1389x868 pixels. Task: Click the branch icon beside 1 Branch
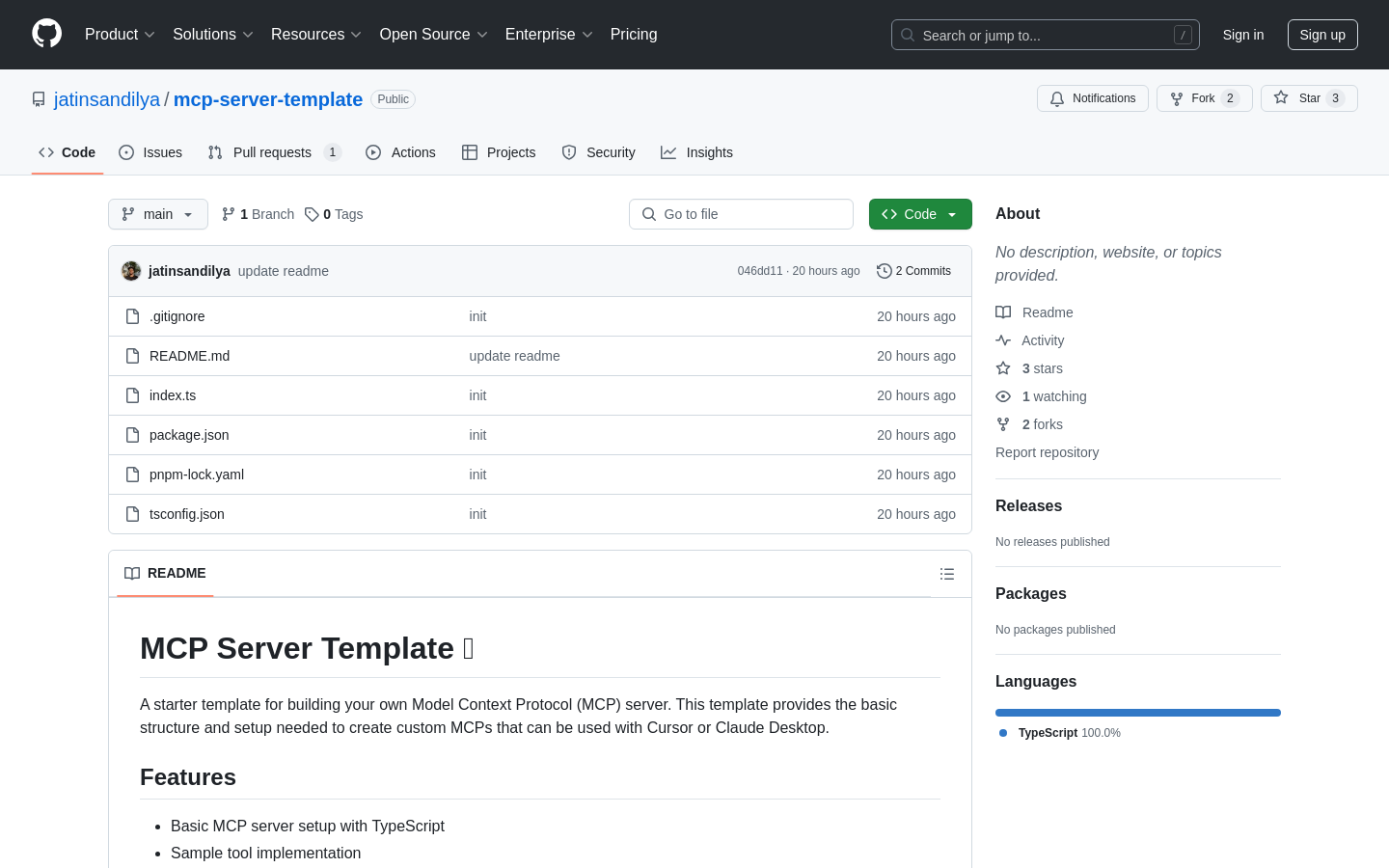coord(229,214)
